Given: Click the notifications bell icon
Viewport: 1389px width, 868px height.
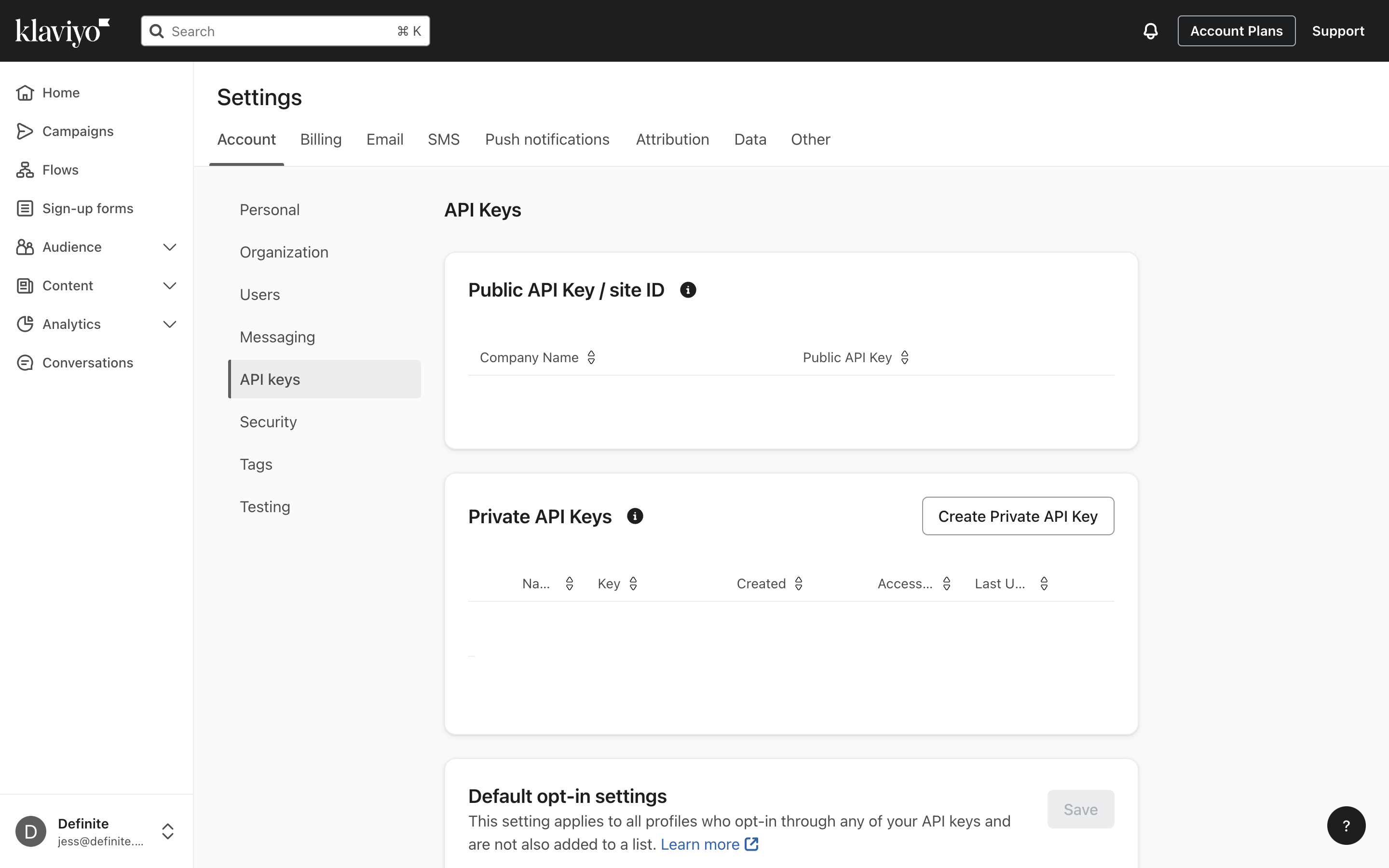Looking at the screenshot, I should click(x=1150, y=31).
